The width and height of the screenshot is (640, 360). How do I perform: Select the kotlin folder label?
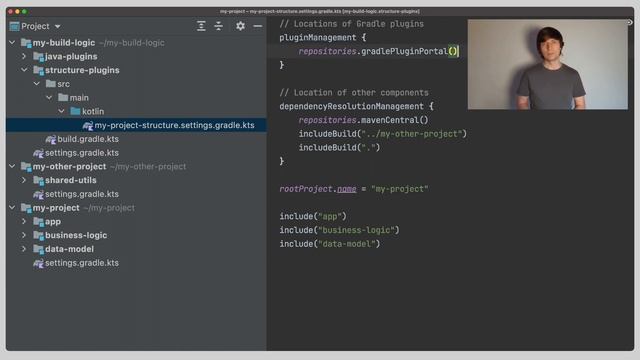[x=93, y=111]
